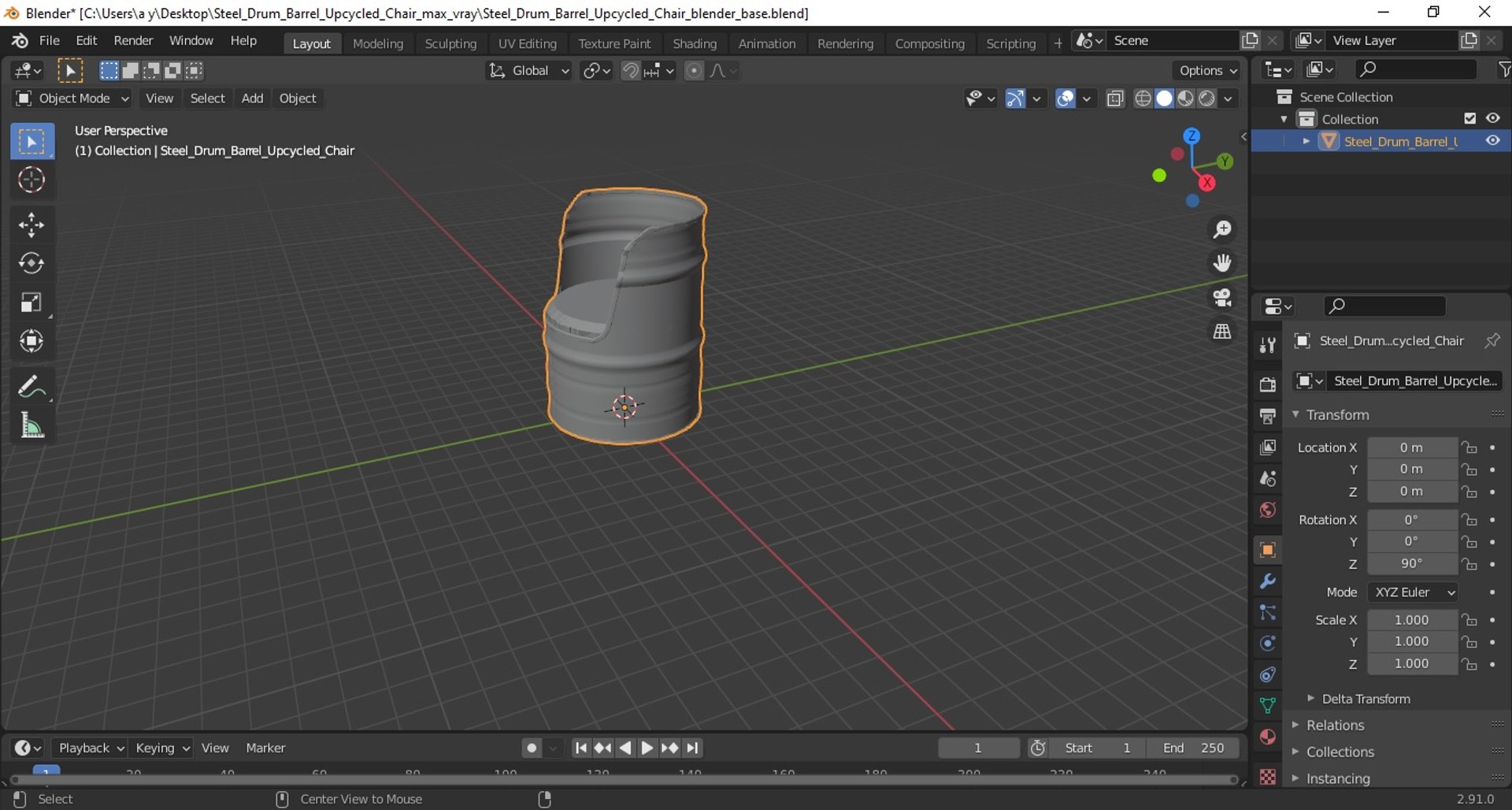This screenshot has width=1512, height=810.
Task: Hide the Collection via eye icon
Action: coord(1492,118)
